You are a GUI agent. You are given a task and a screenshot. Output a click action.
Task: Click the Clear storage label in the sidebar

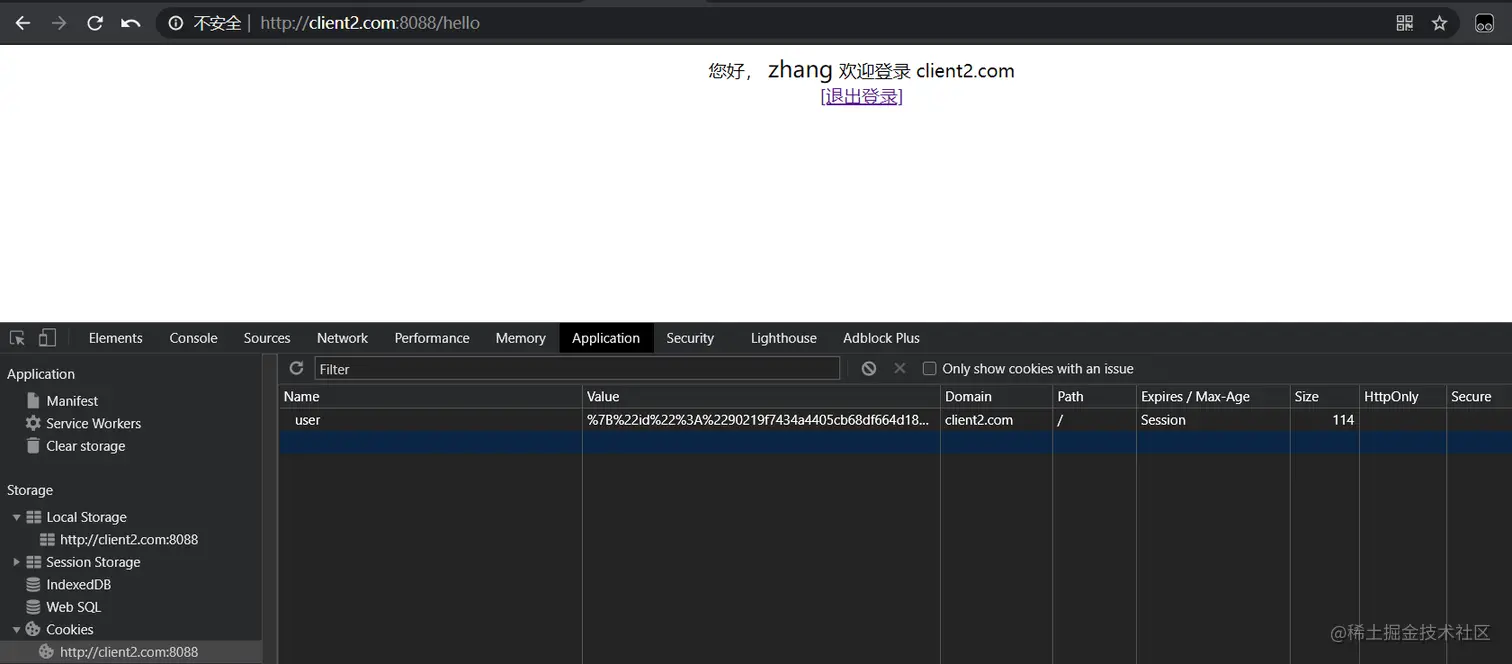(x=86, y=446)
